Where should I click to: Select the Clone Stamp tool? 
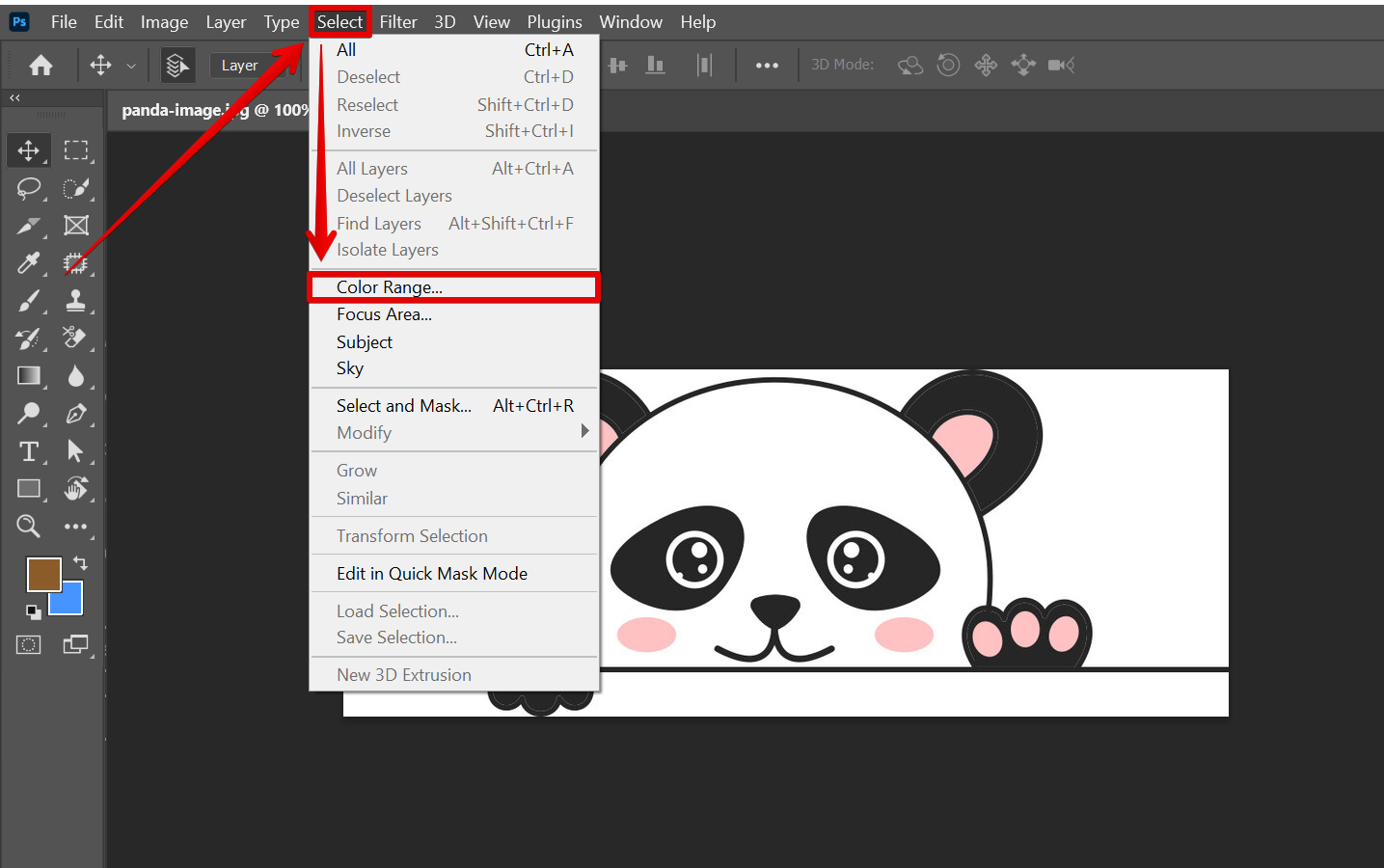coord(76,301)
